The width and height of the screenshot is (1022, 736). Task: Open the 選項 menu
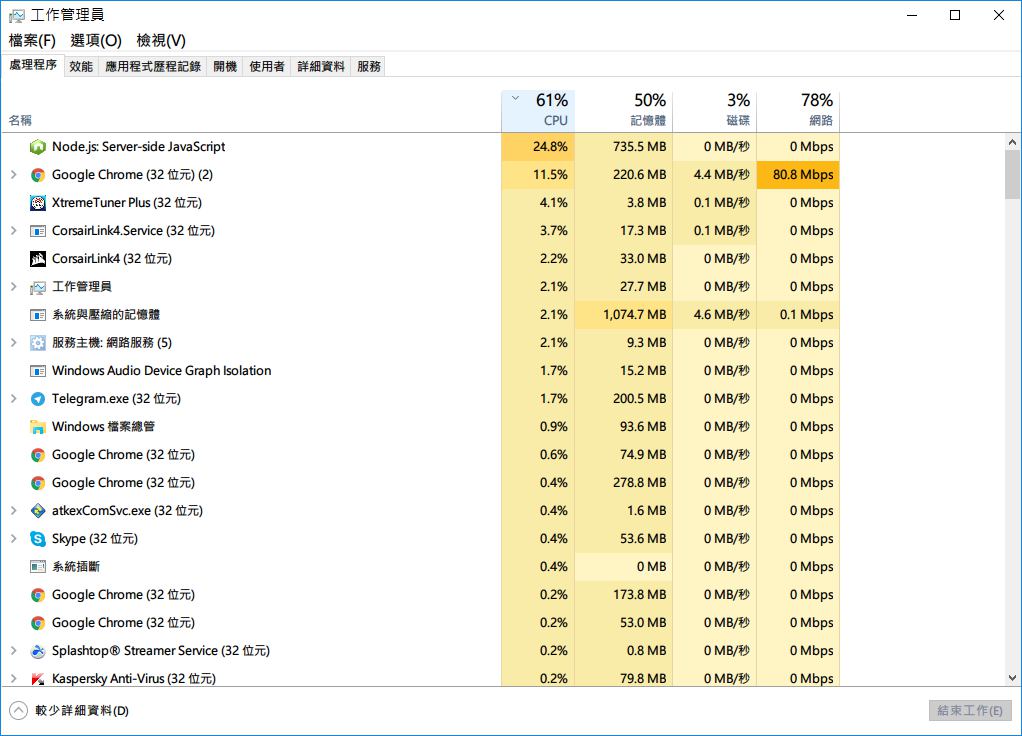(x=96, y=40)
